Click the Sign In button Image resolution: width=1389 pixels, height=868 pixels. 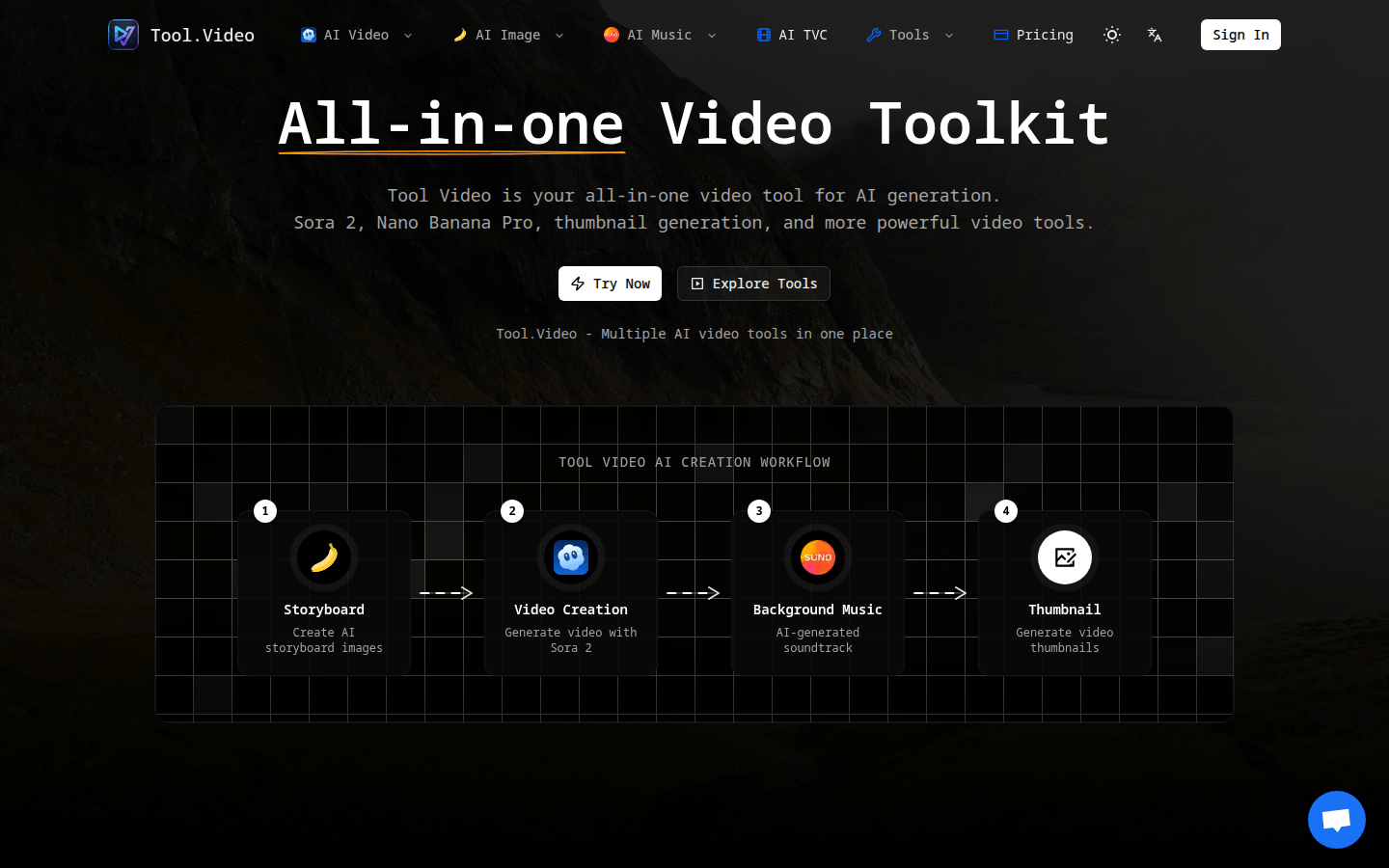point(1240,35)
